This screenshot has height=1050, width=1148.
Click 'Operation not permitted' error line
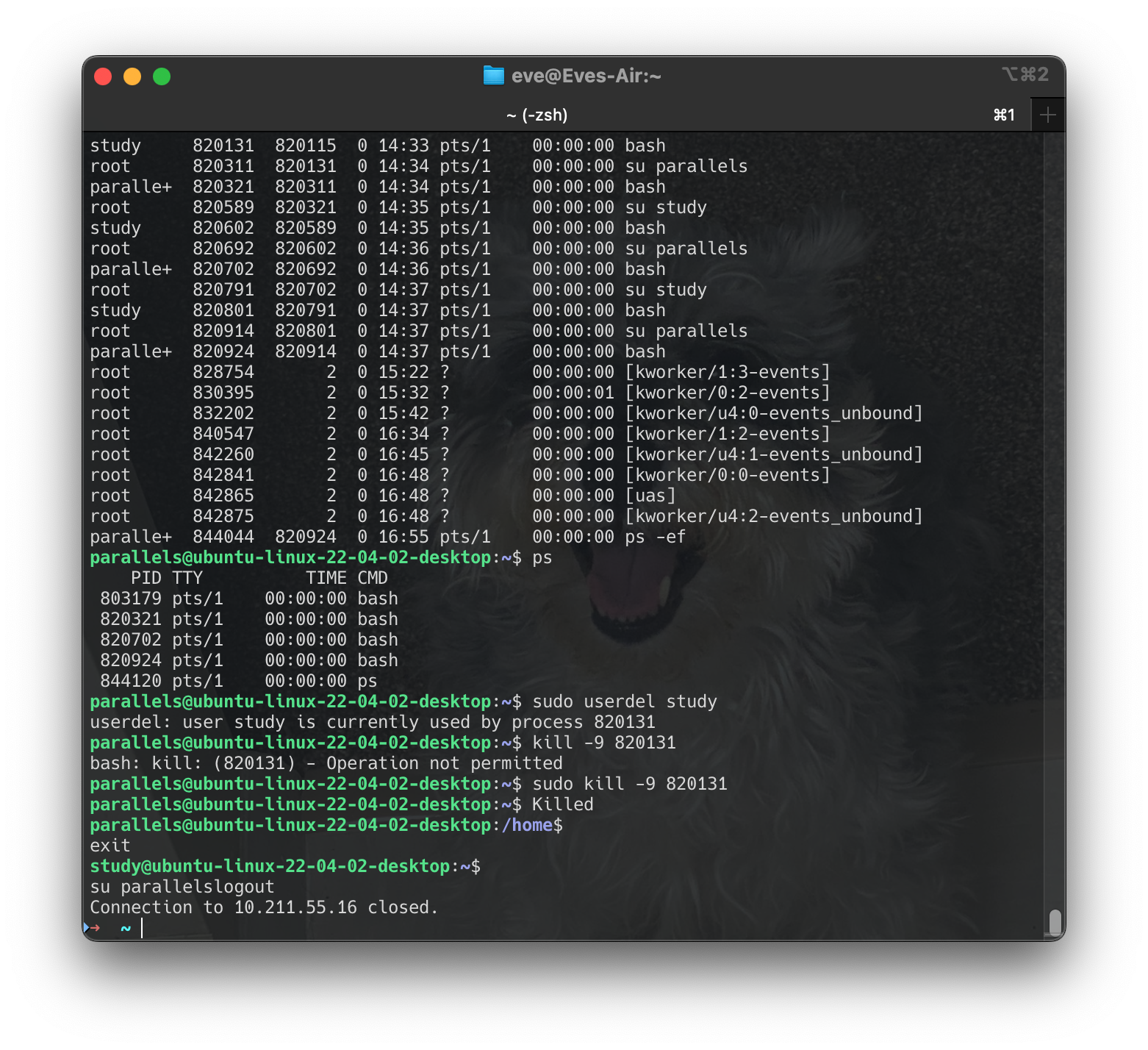[326, 763]
